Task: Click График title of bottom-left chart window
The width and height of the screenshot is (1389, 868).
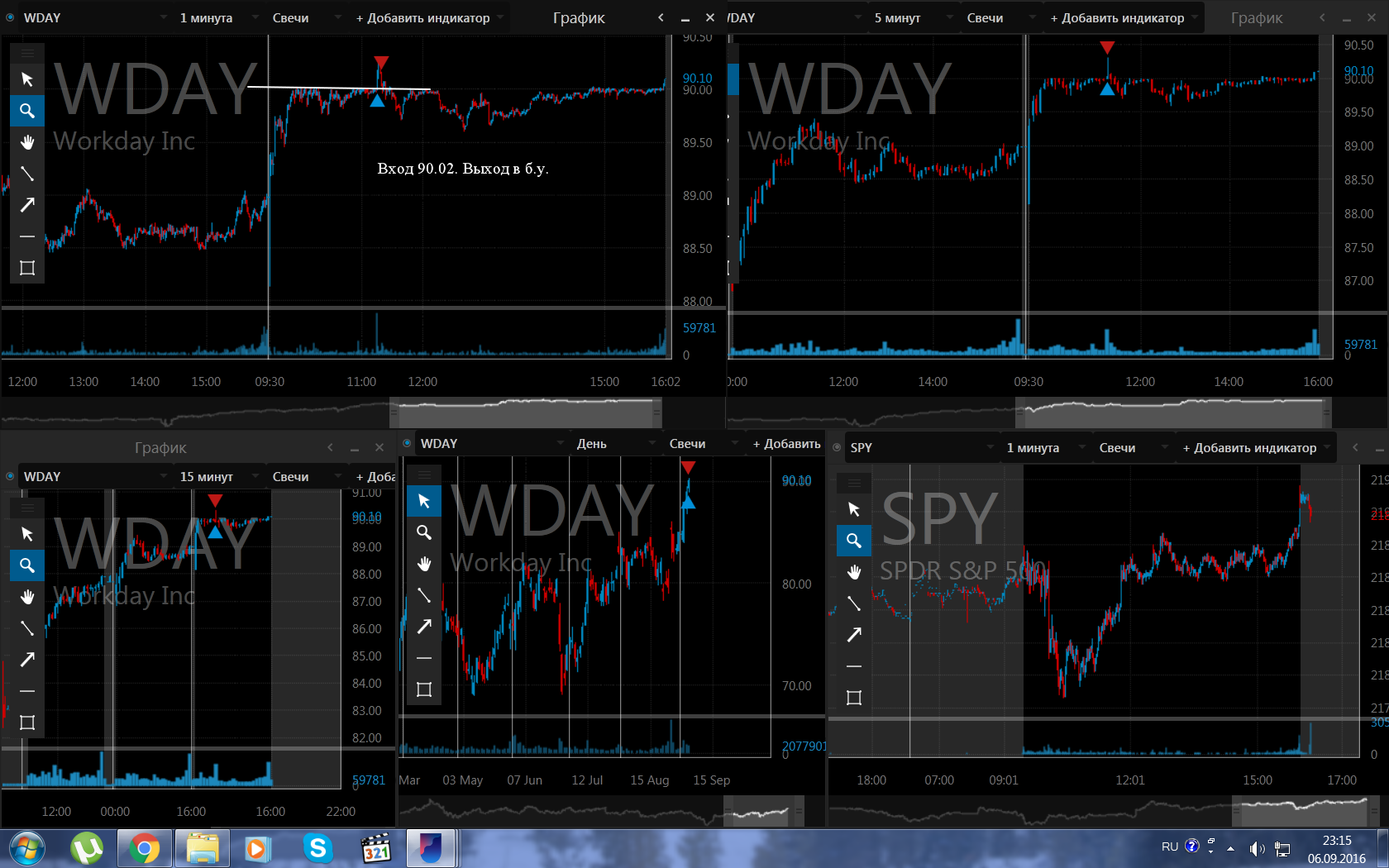Action: (x=160, y=447)
